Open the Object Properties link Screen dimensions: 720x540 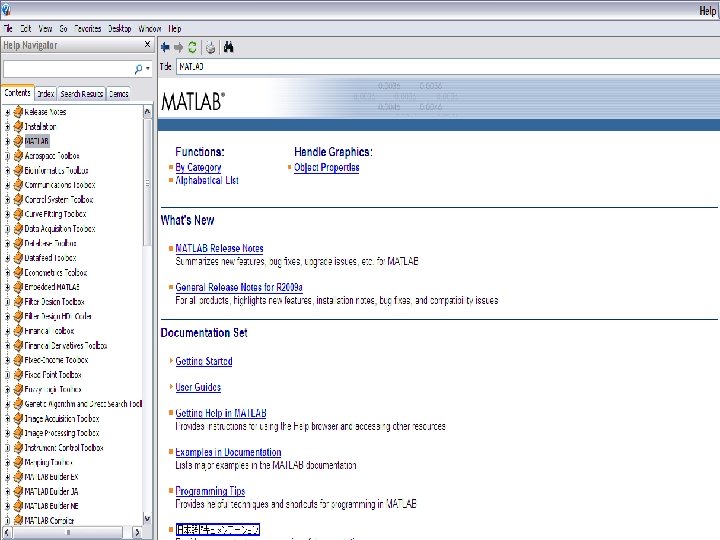326,168
